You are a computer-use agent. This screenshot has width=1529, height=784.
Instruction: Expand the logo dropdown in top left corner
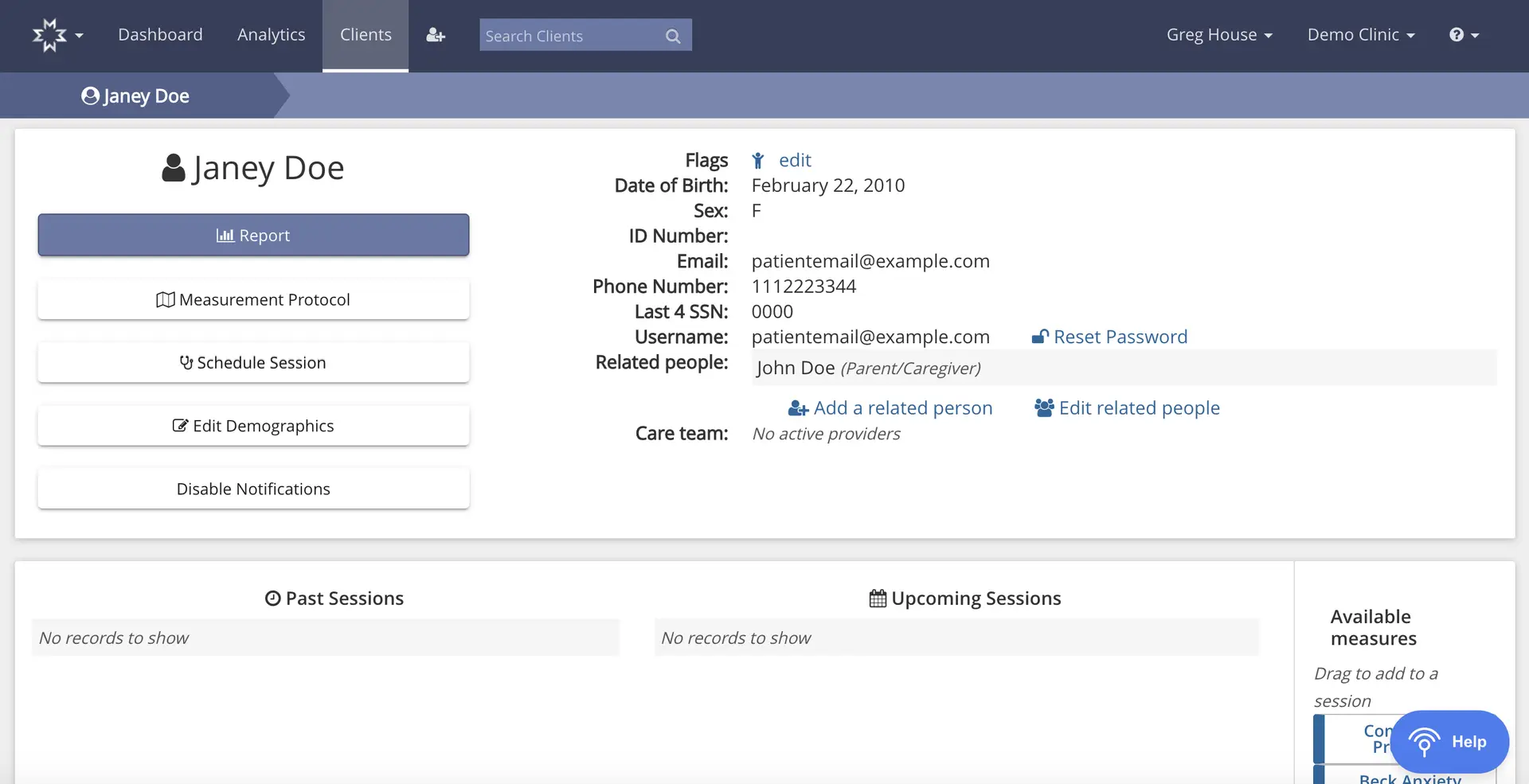56,35
